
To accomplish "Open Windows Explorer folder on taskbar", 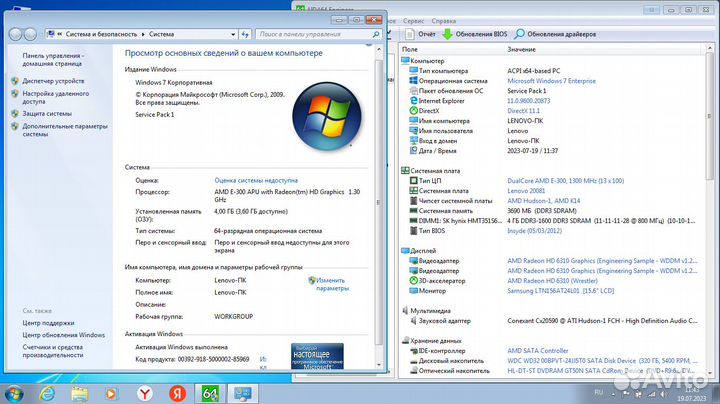I will pyautogui.click(x=79, y=394).
